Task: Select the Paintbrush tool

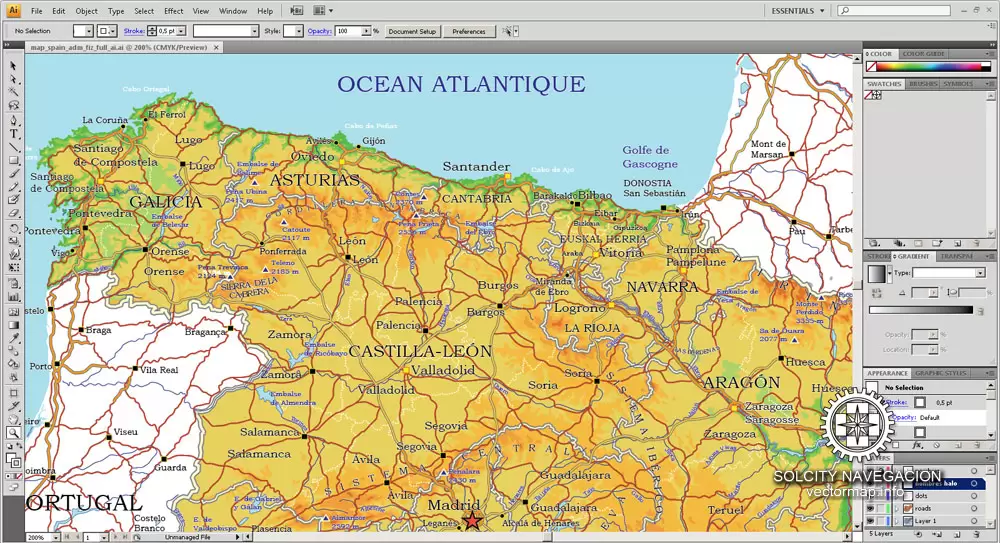Action: coord(13,174)
